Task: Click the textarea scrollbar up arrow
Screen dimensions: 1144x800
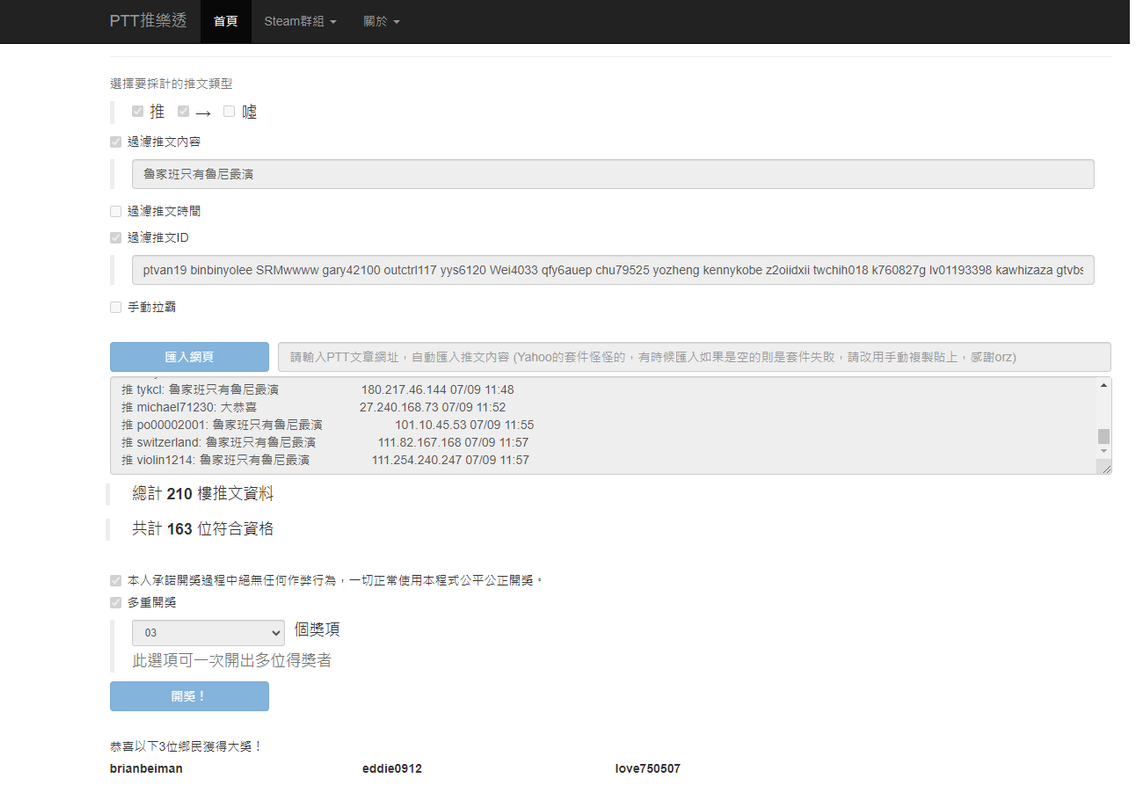Action: tap(1104, 385)
